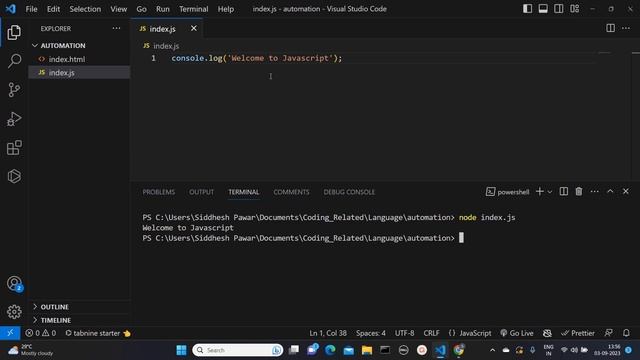The image size is (640, 360).
Task: Open the feedback icon in status bar
Action: coord(609,333)
